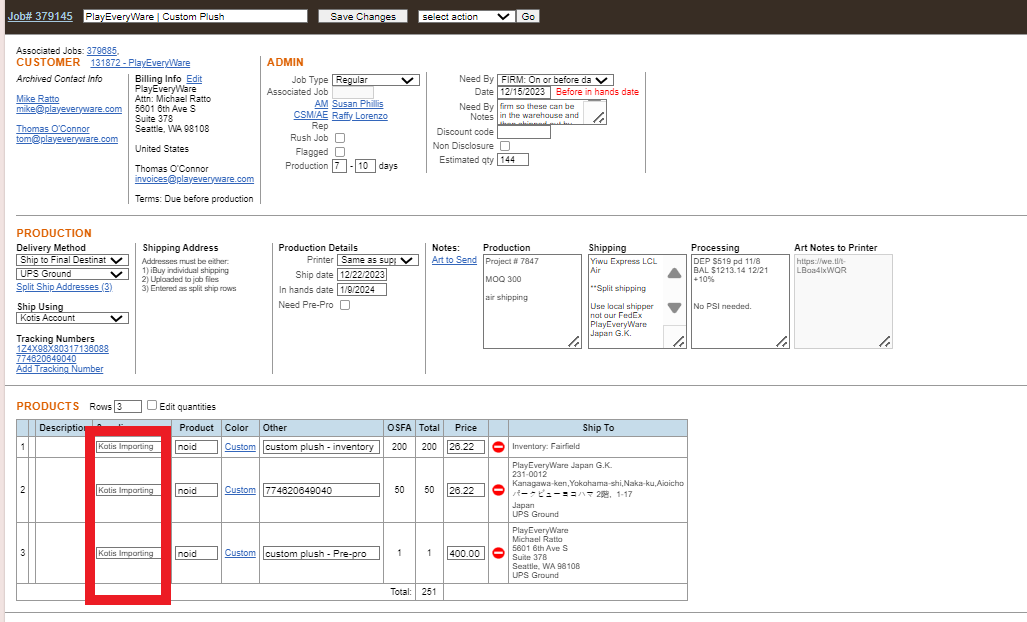Viewport: 1027px width, 622px height.
Task: Click red remove icon on row 2
Action: click(x=498, y=490)
